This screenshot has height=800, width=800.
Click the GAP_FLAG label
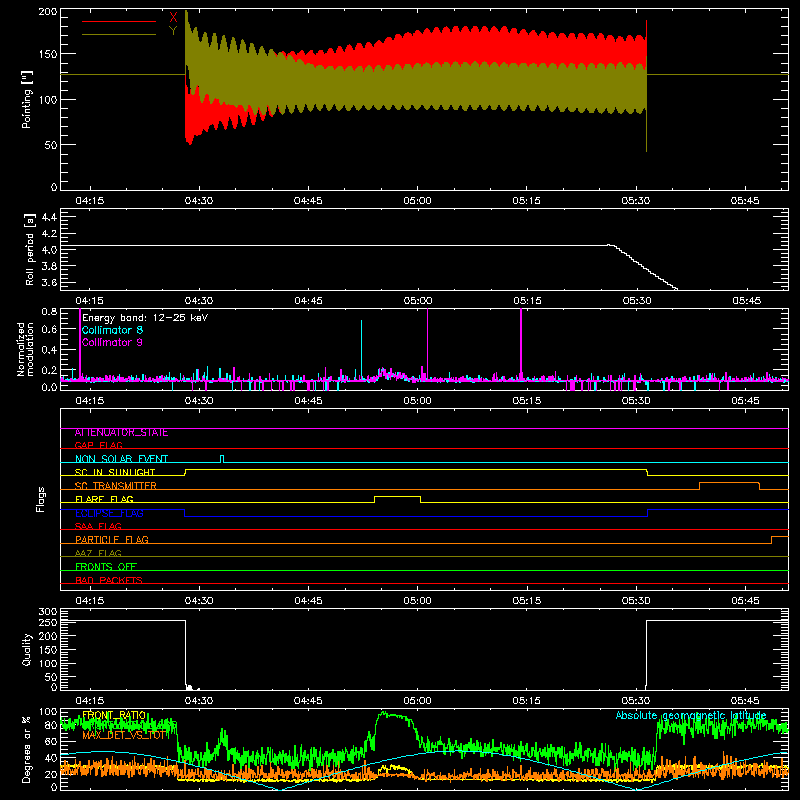click(98, 445)
